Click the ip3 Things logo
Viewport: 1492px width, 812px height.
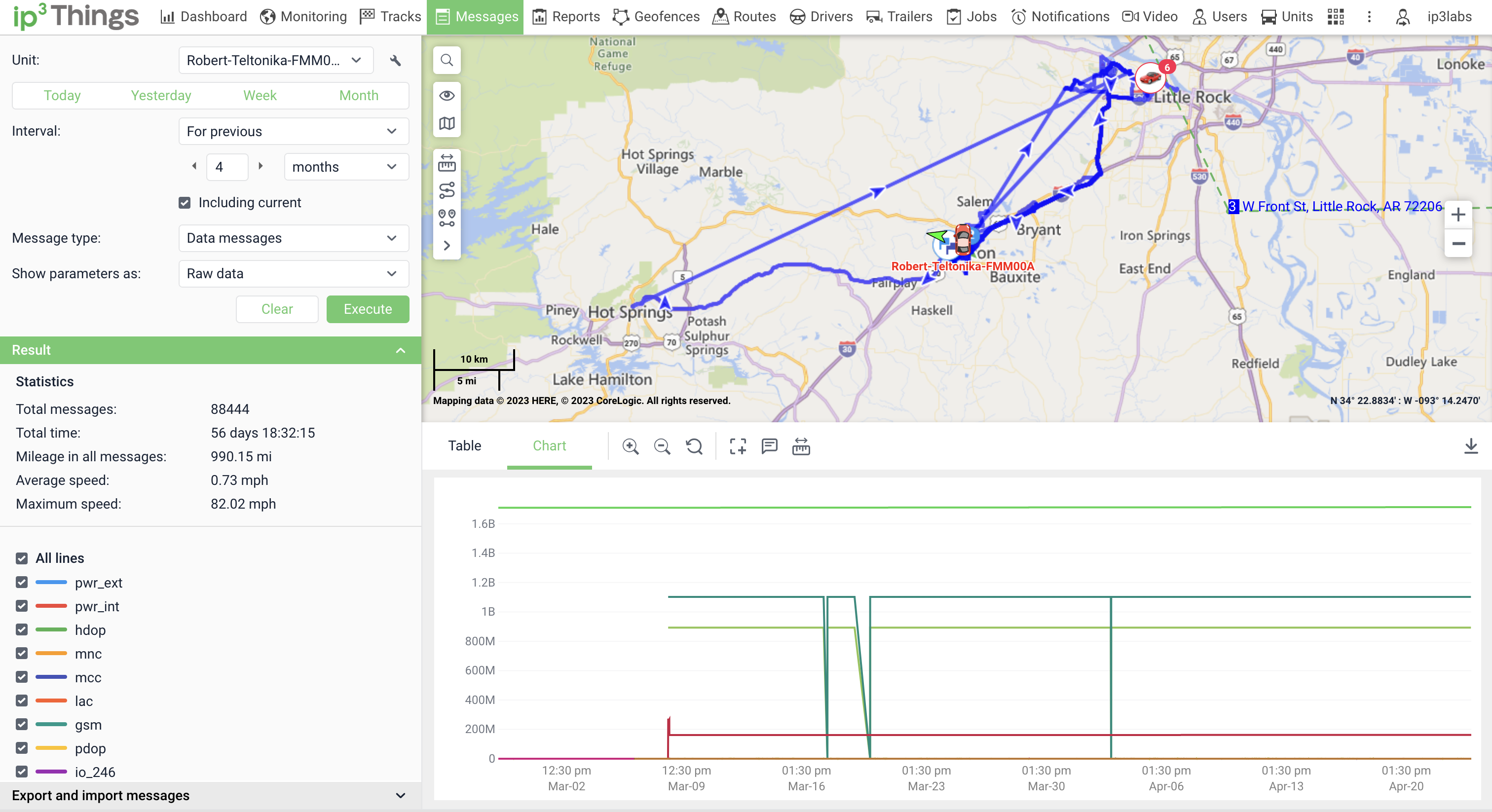(x=75, y=17)
